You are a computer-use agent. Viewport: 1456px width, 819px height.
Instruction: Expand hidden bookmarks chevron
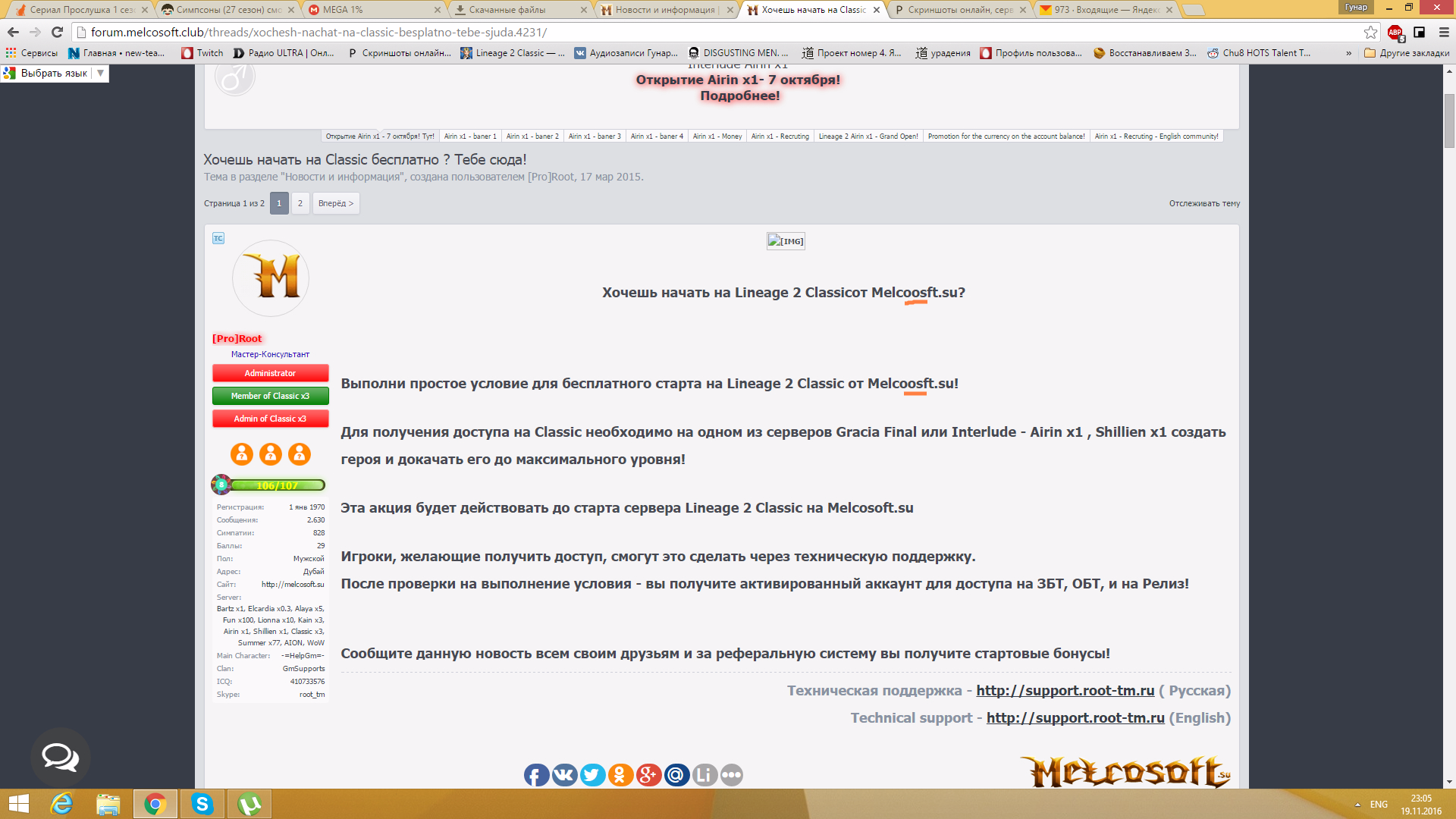coord(1348,53)
